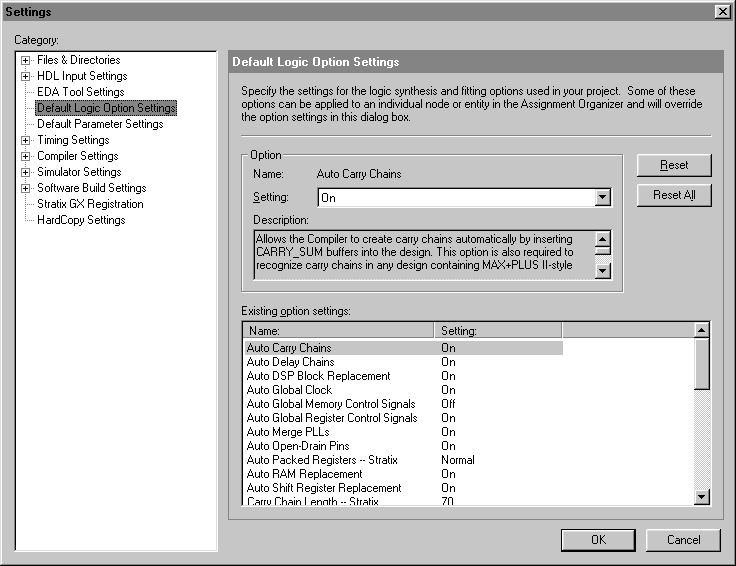736x566 pixels.
Task: Click description box scroll down arrow
Action: [602, 271]
